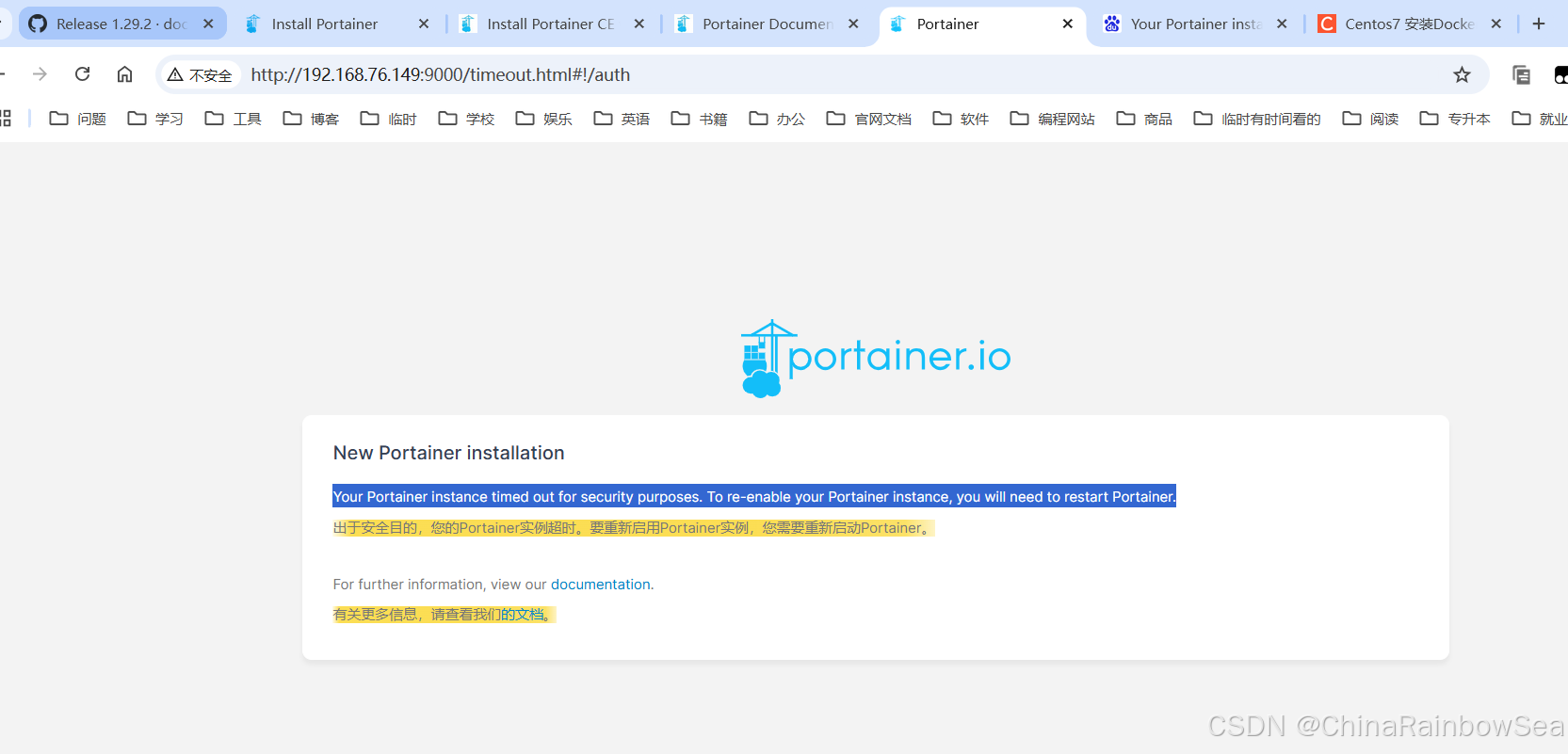Open the 工具 bookmark folder
1568x754 pixels.
234,119
